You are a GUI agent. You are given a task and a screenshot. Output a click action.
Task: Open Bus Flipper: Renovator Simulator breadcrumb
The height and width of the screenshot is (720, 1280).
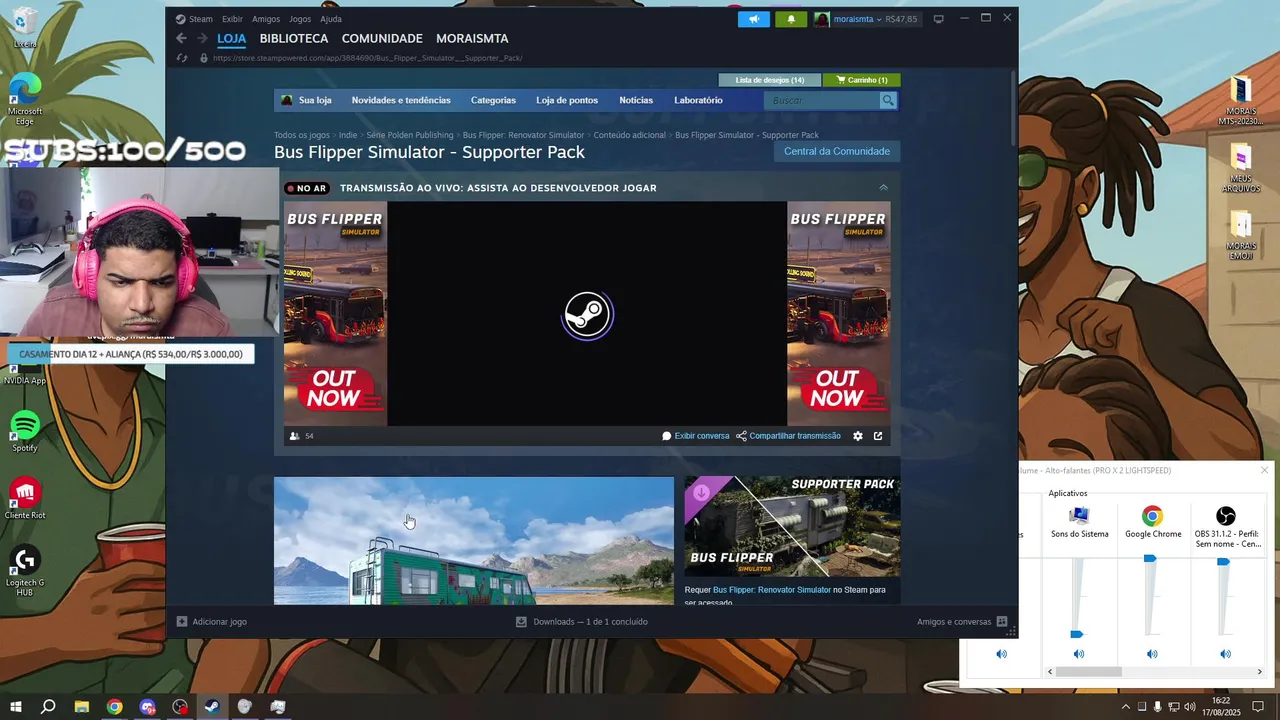click(523, 135)
